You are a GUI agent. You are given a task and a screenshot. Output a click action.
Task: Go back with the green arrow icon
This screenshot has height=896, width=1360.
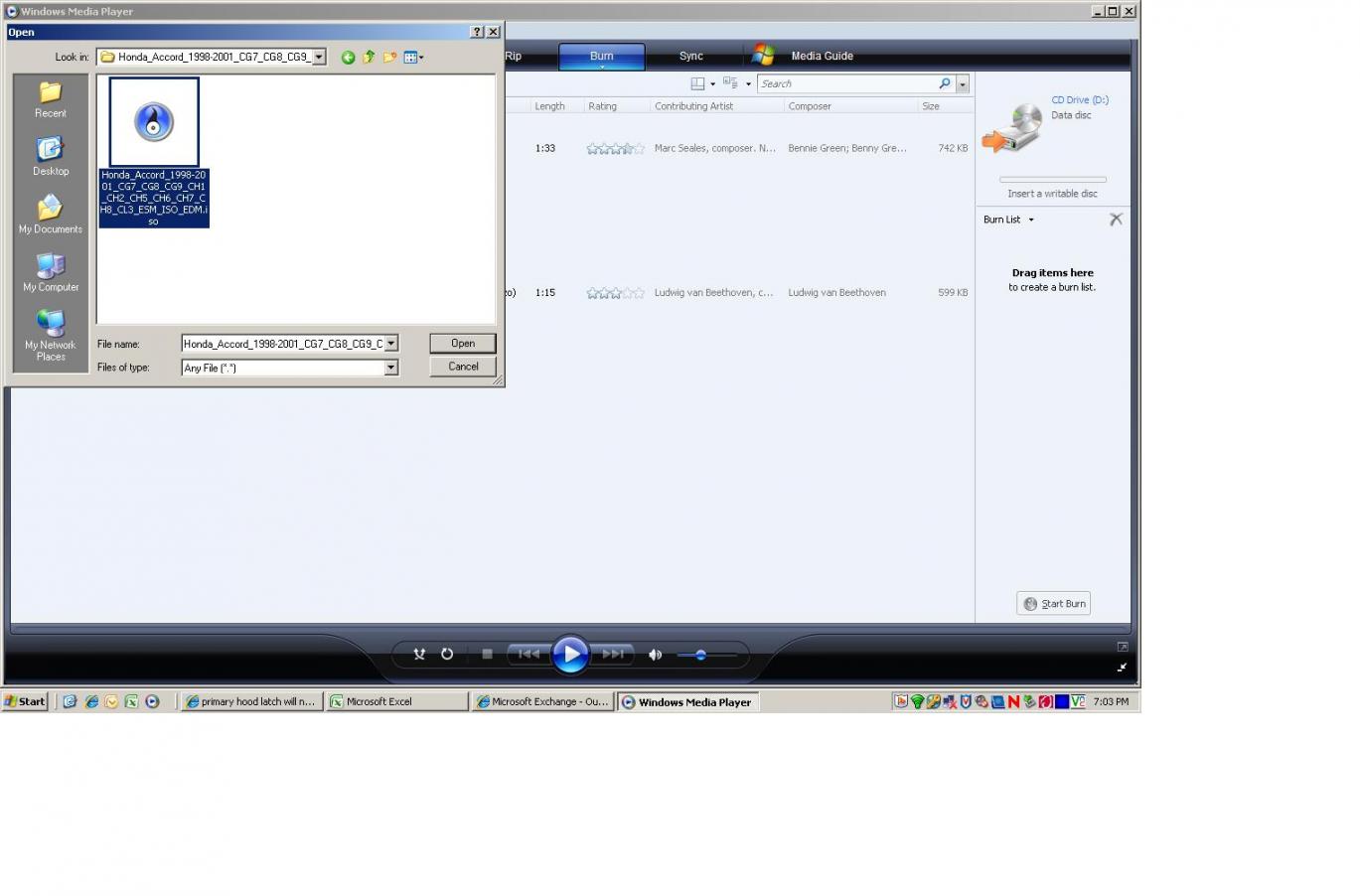pyautogui.click(x=348, y=58)
